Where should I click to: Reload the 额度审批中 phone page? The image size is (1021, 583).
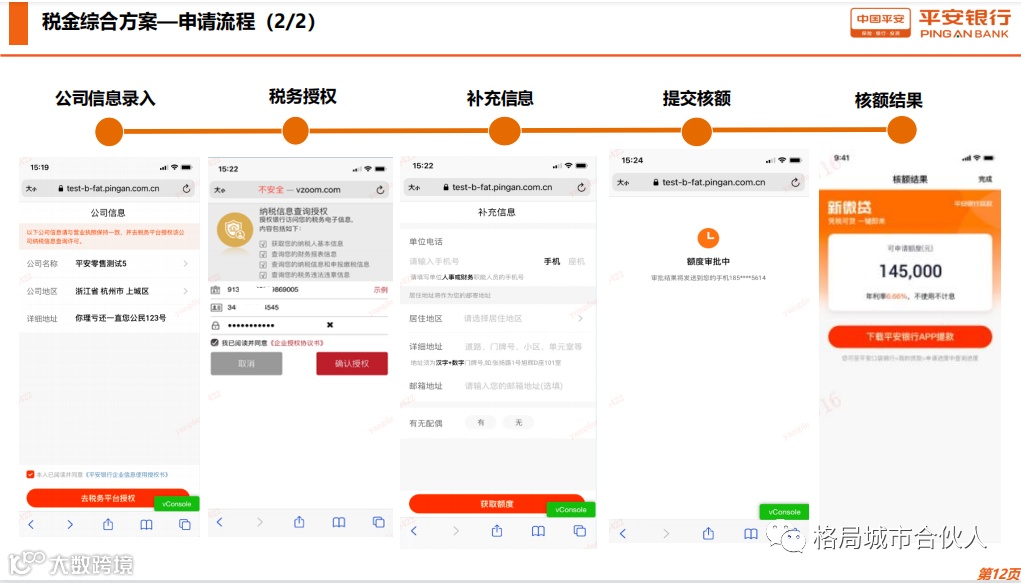coord(795,182)
